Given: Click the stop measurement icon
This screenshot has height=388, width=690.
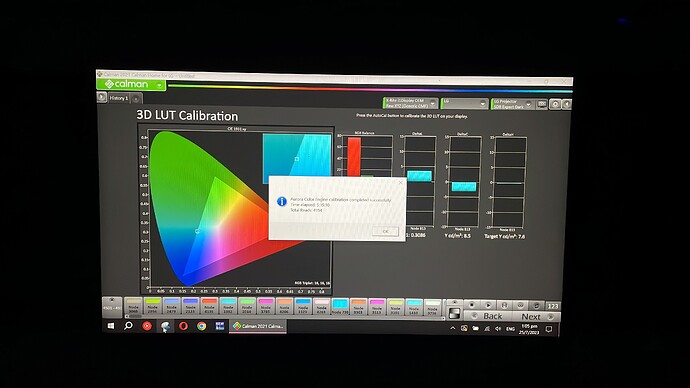Looking at the screenshot, I should tap(472, 305).
